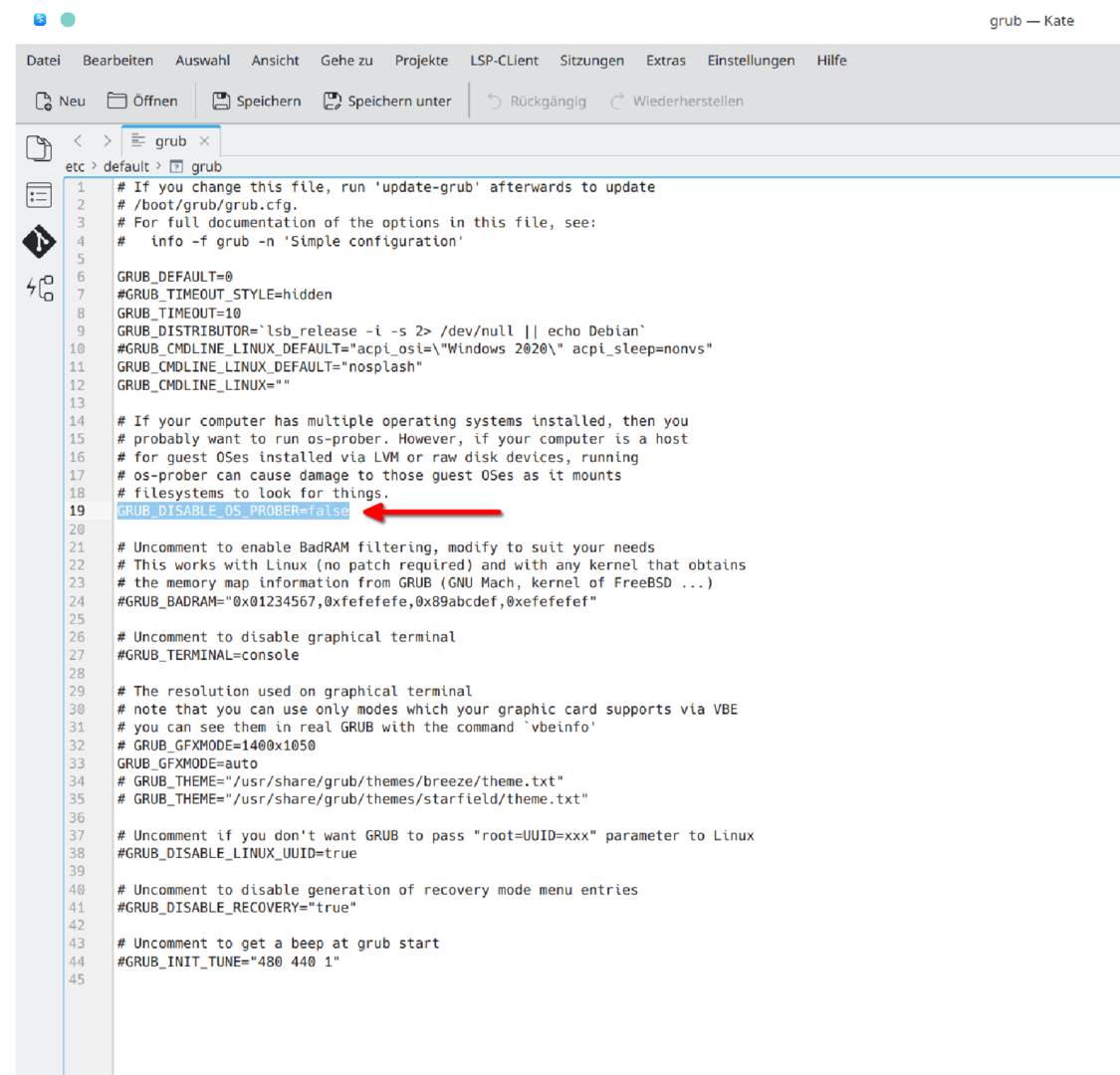The width and height of the screenshot is (1120, 1075).
Task: Open the file list sidebar icon
Action: tap(39, 195)
